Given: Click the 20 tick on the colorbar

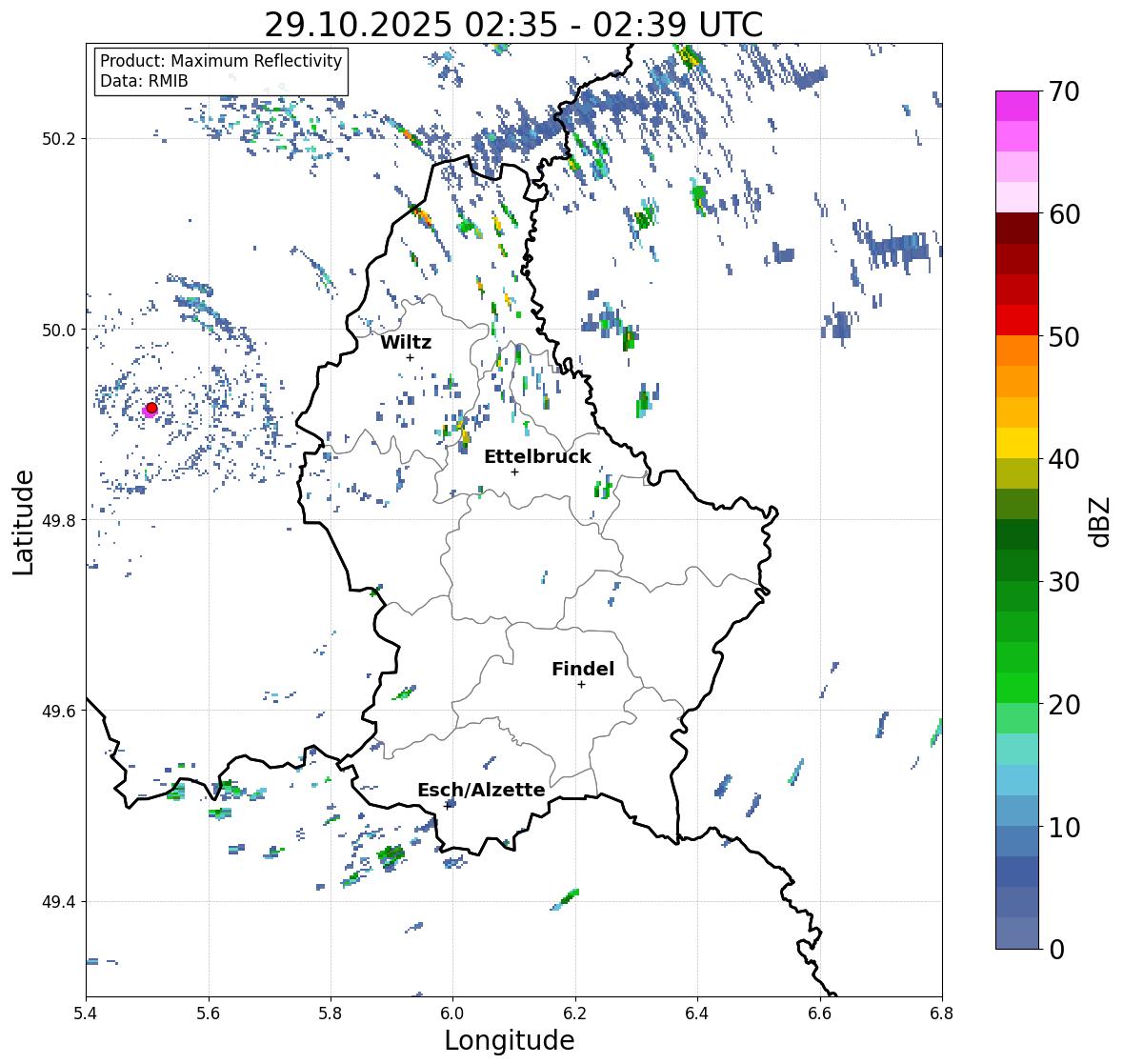Looking at the screenshot, I should [x=1064, y=704].
